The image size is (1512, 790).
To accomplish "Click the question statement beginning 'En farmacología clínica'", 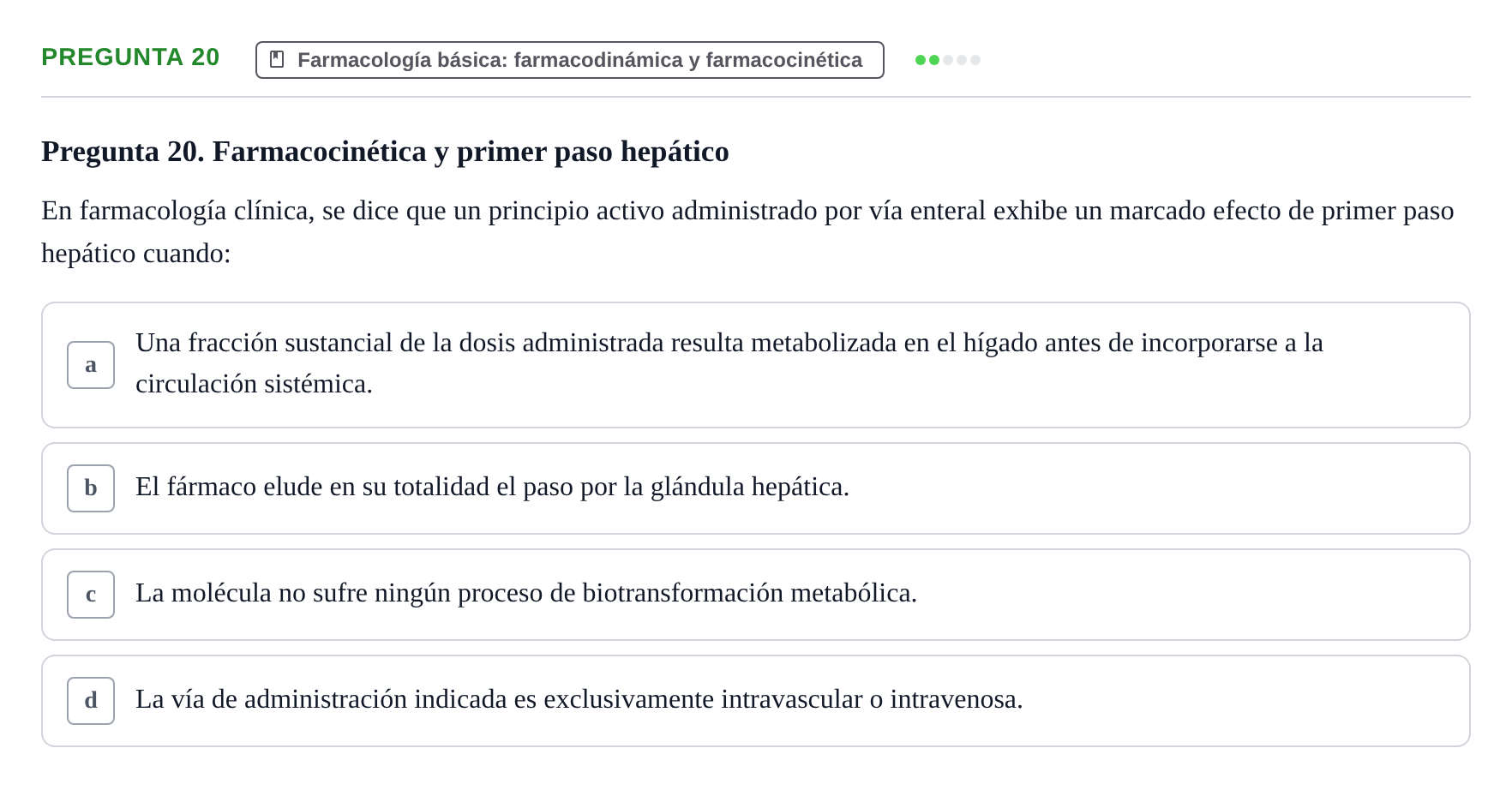I will [747, 231].
